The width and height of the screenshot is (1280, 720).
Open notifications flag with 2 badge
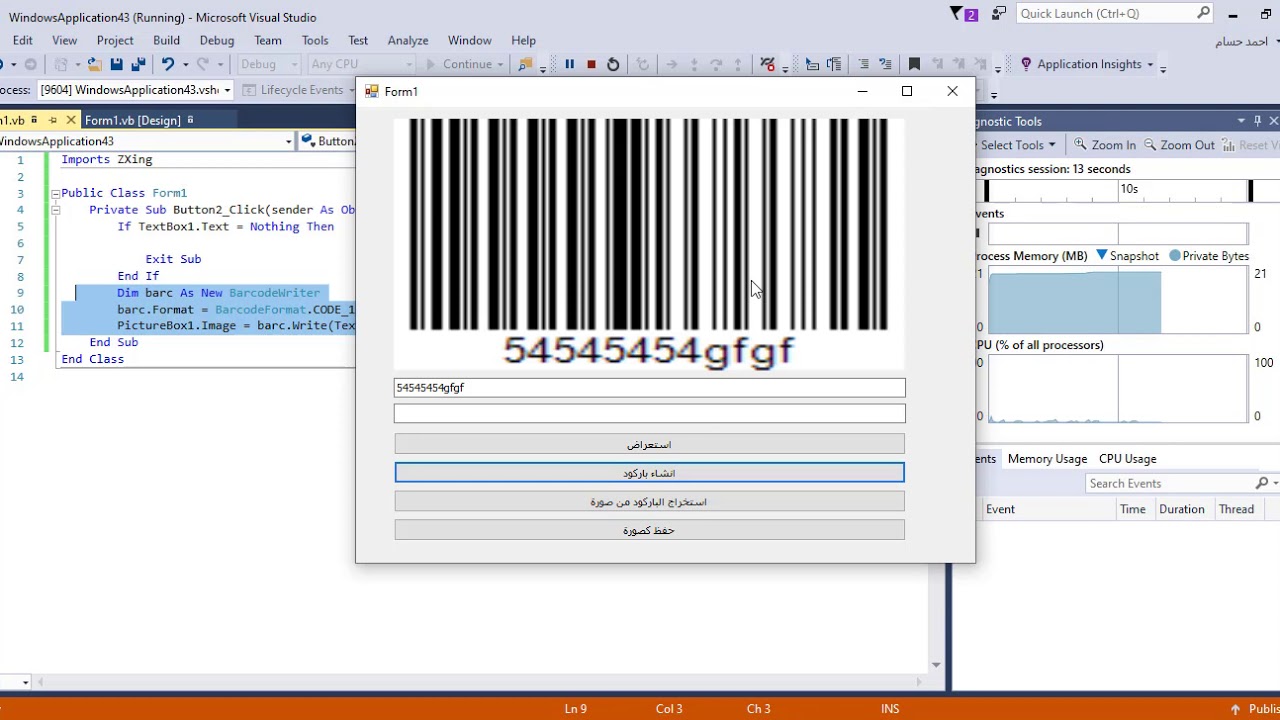tap(963, 14)
